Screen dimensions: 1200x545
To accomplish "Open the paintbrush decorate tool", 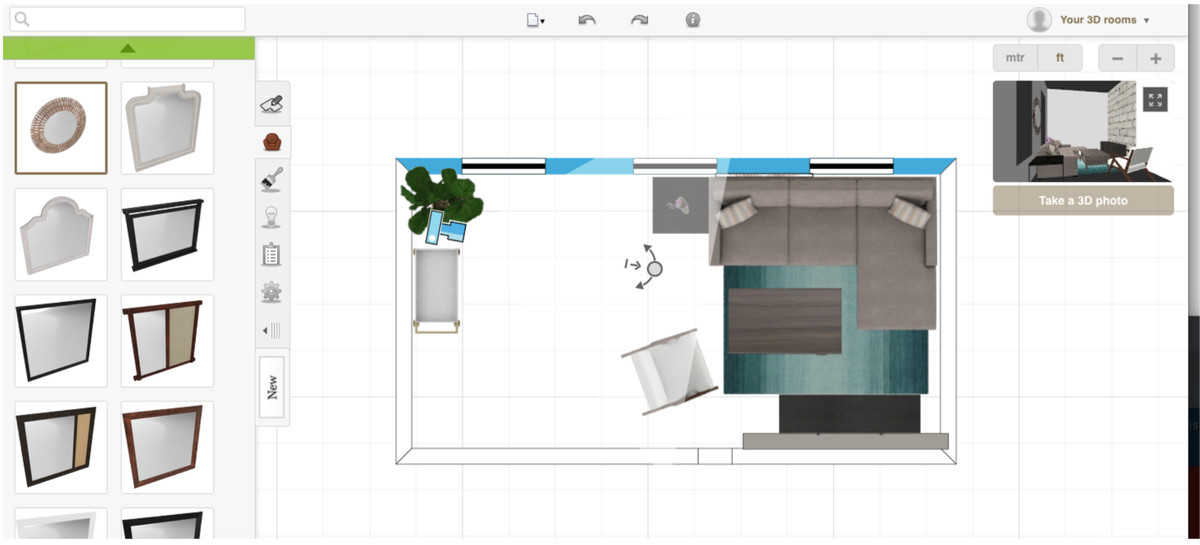I will pos(272,179).
